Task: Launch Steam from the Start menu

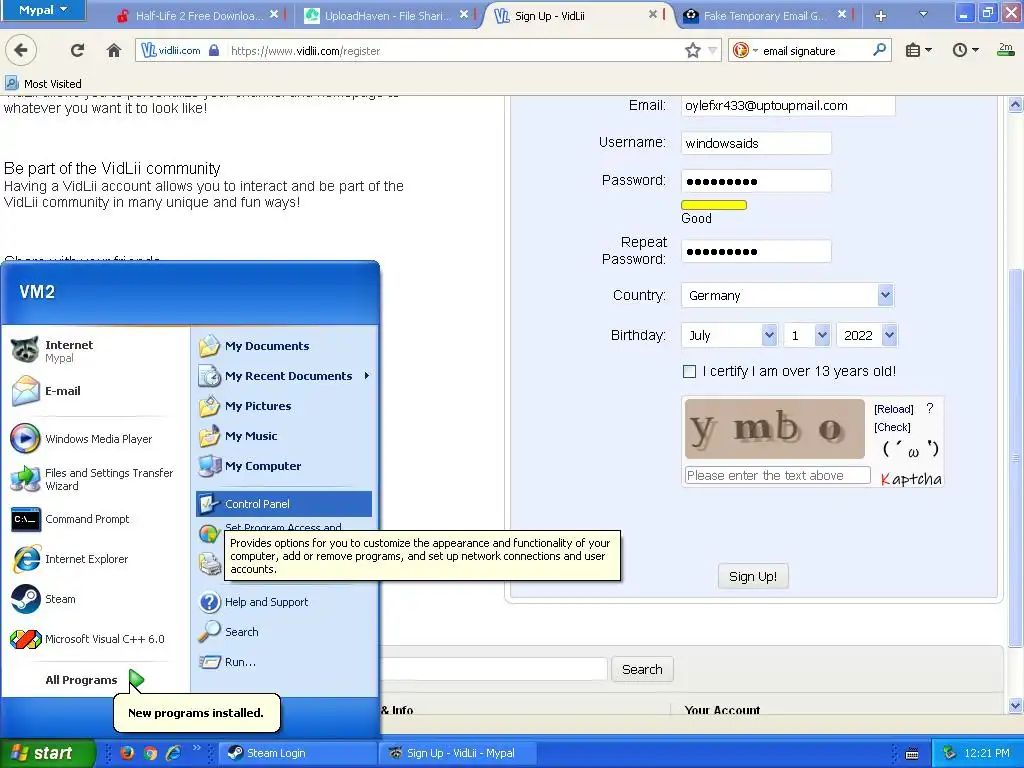Action: (x=44, y=599)
